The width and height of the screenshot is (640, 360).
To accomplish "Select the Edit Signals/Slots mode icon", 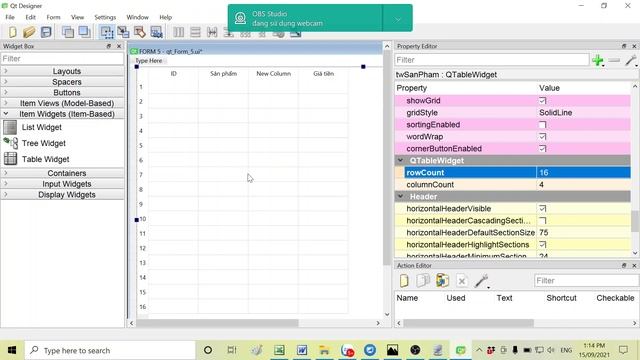I will tap(123, 32).
